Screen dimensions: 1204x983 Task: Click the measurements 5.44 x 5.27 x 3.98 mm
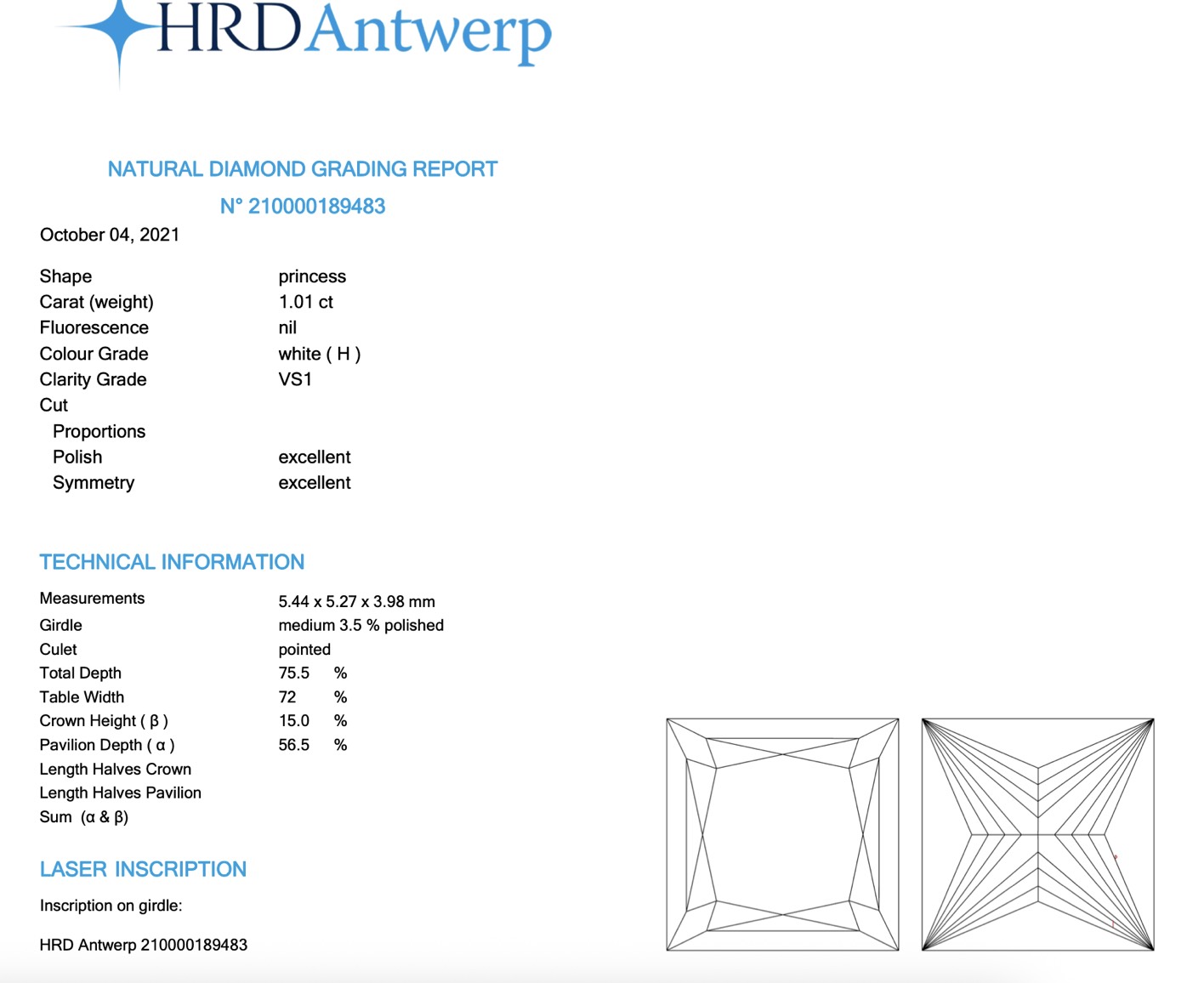pos(356,601)
